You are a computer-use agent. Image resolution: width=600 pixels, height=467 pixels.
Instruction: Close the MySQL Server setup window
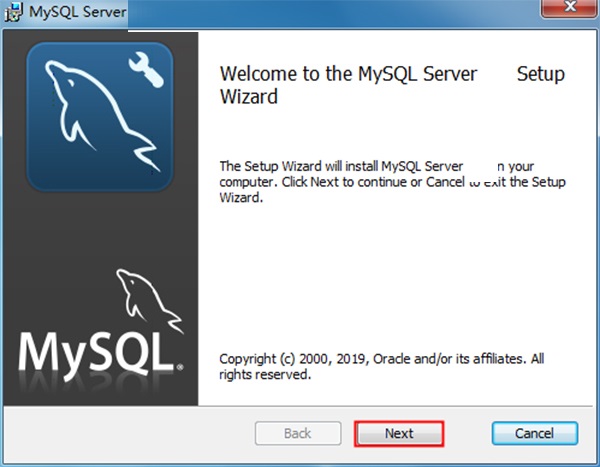coord(570,8)
